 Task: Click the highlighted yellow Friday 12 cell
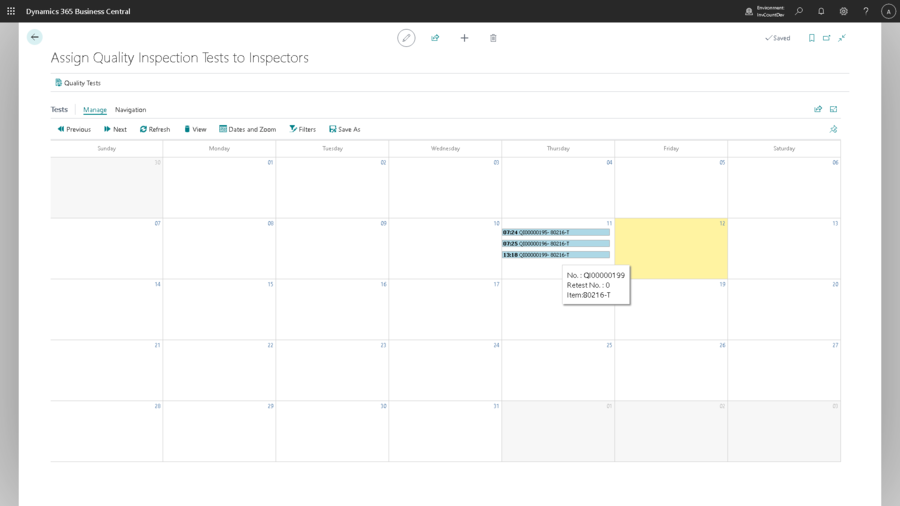coord(671,252)
